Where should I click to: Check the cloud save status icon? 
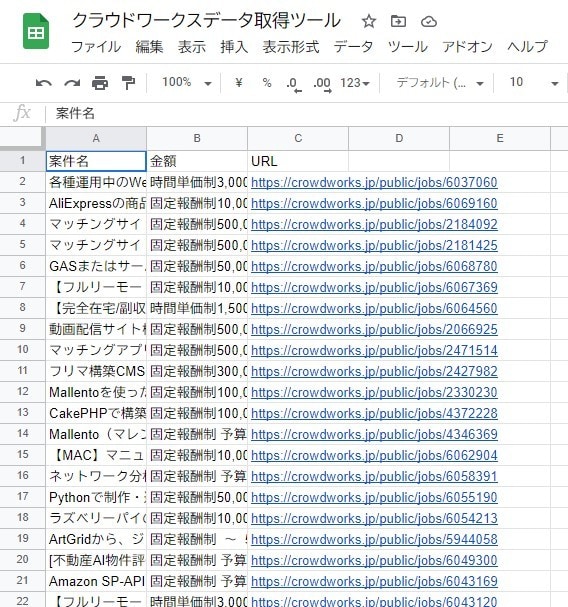click(429, 21)
